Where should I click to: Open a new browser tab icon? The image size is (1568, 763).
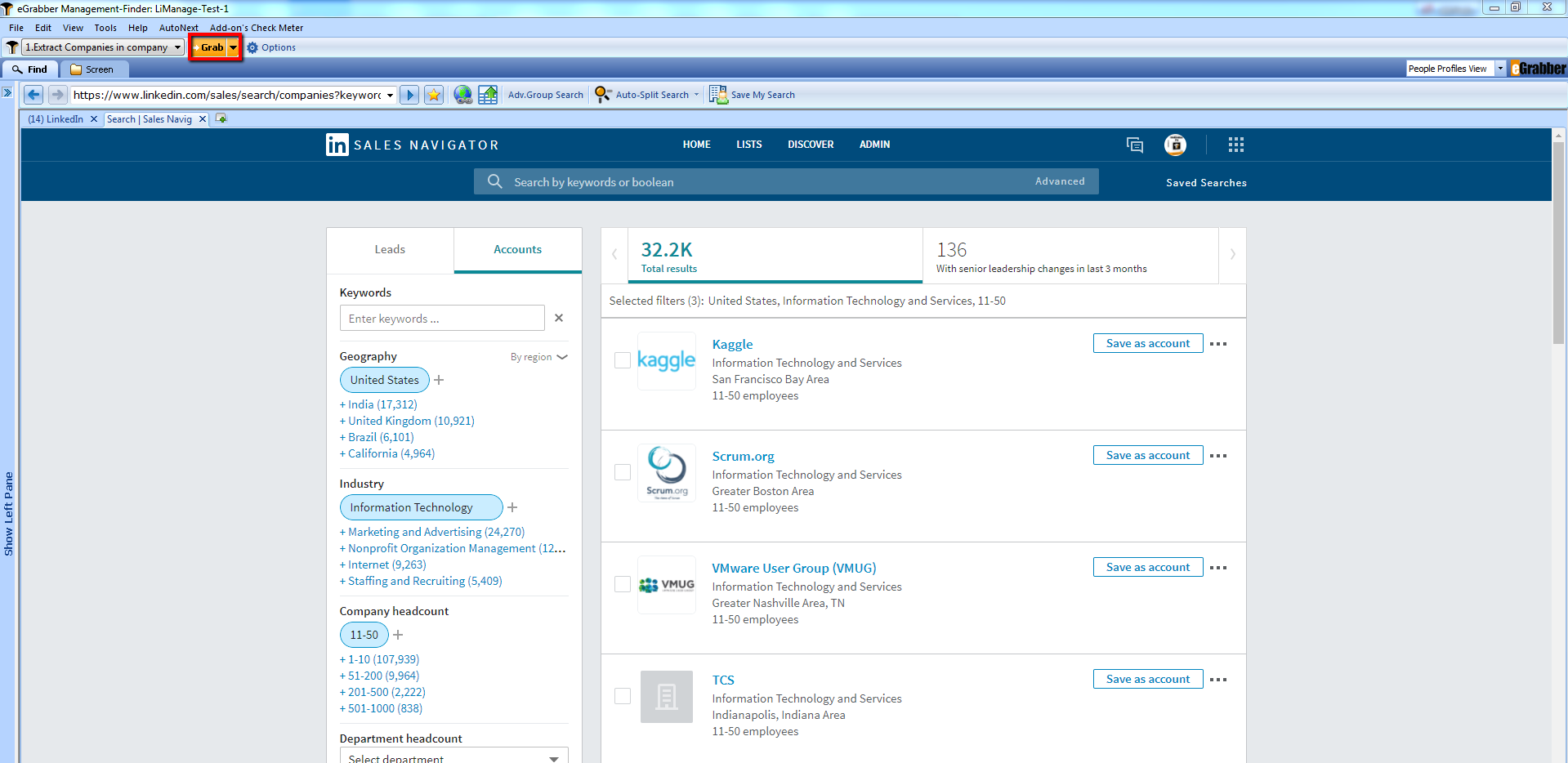221,119
